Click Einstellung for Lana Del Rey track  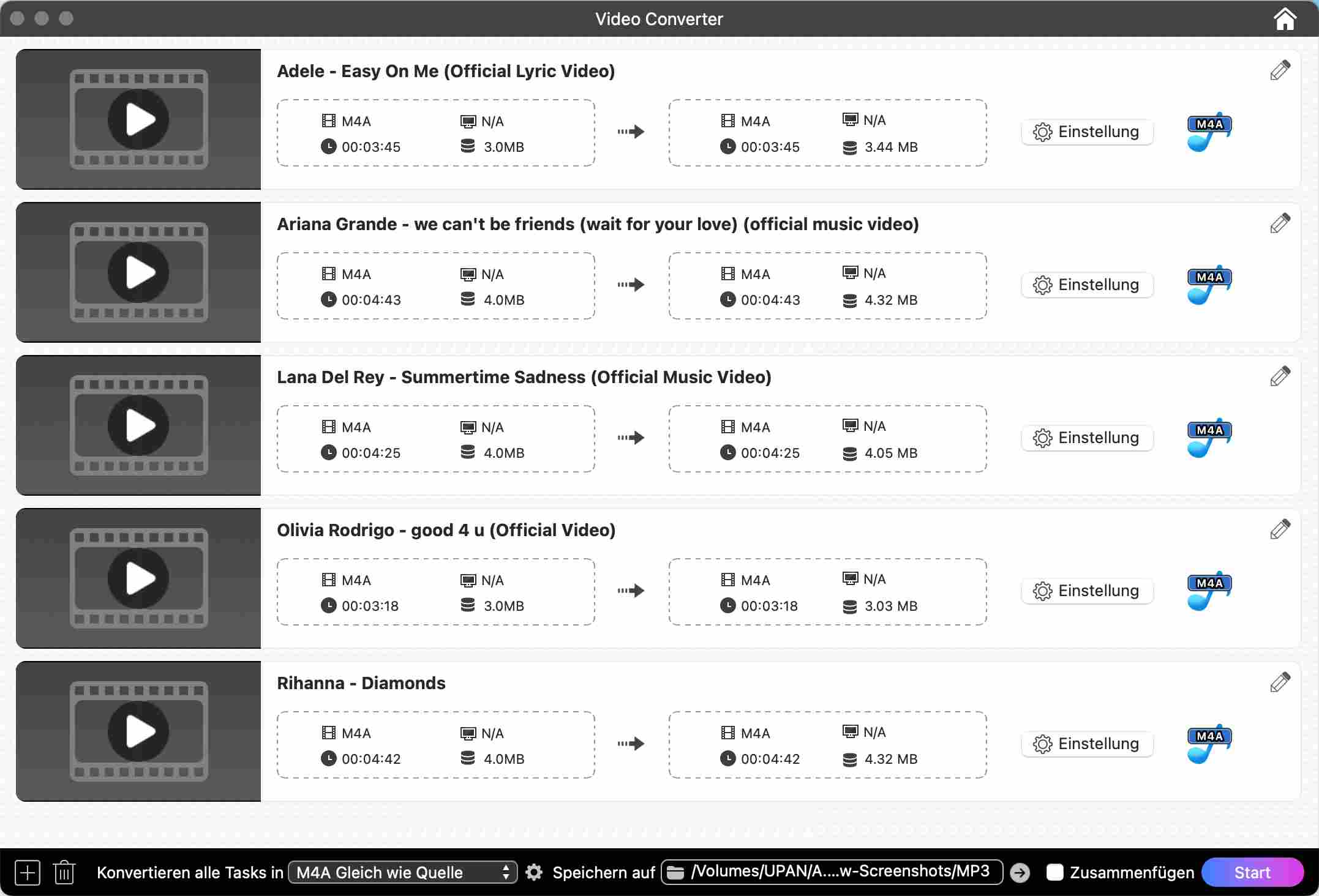pyautogui.click(x=1087, y=438)
